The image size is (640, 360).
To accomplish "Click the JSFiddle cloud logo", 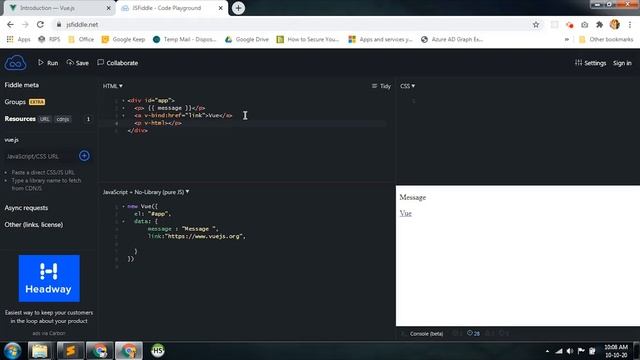I will [15, 63].
